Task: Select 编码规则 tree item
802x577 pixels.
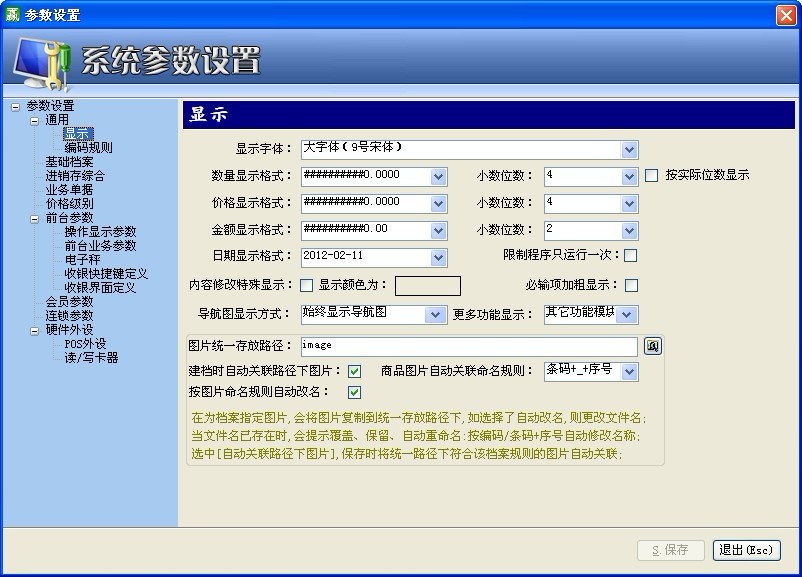Action: click(x=88, y=148)
